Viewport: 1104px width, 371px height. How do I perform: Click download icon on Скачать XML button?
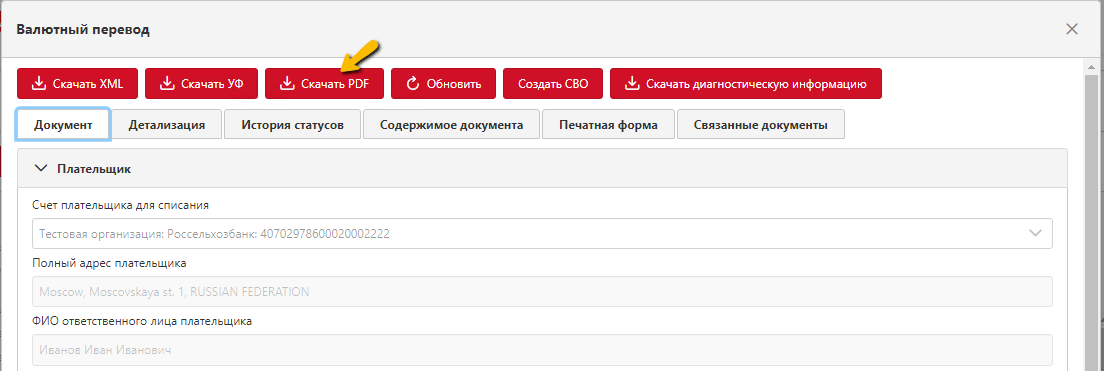(x=39, y=84)
